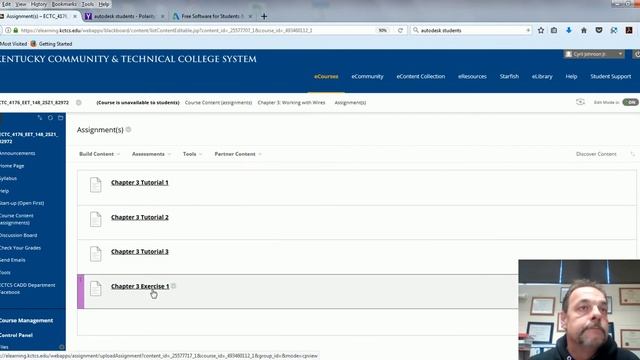640x360 pixels.
Task: Open the downloads arrow icon in the browser toolbar
Action: pos(569,30)
